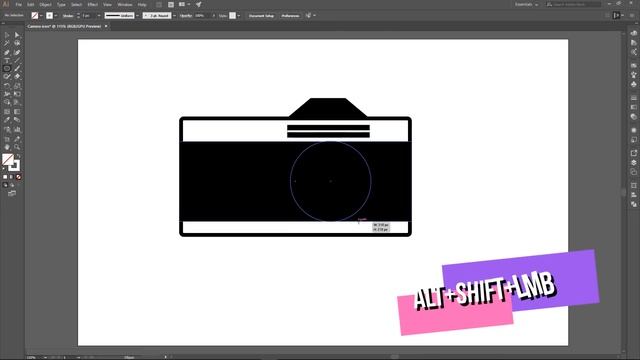Open the stroke color dropdown arrow
This screenshot has width=640, height=360.
click(x=56, y=16)
